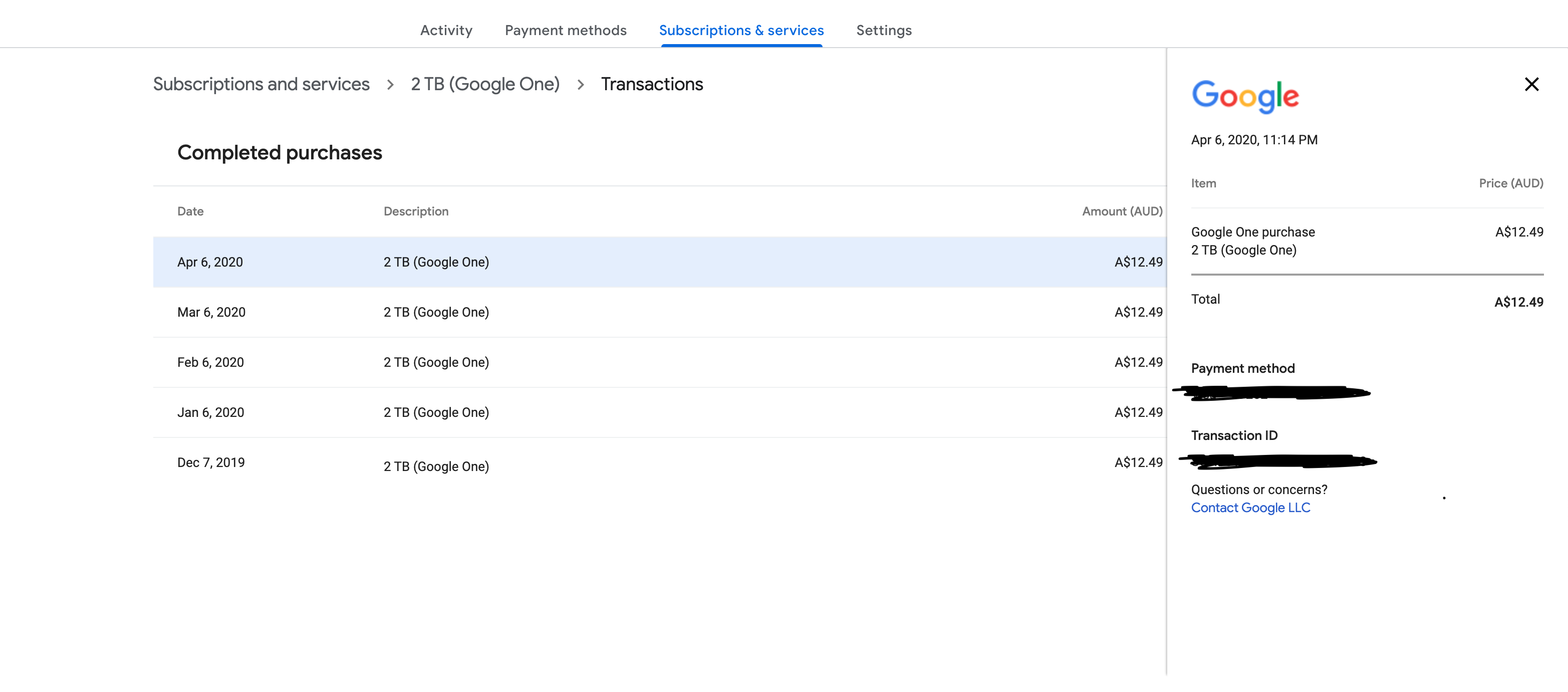The height and width of the screenshot is (692, 1568).
Task: Click description in Feb 6, 2020 row
Action: (x=436, y=362)
